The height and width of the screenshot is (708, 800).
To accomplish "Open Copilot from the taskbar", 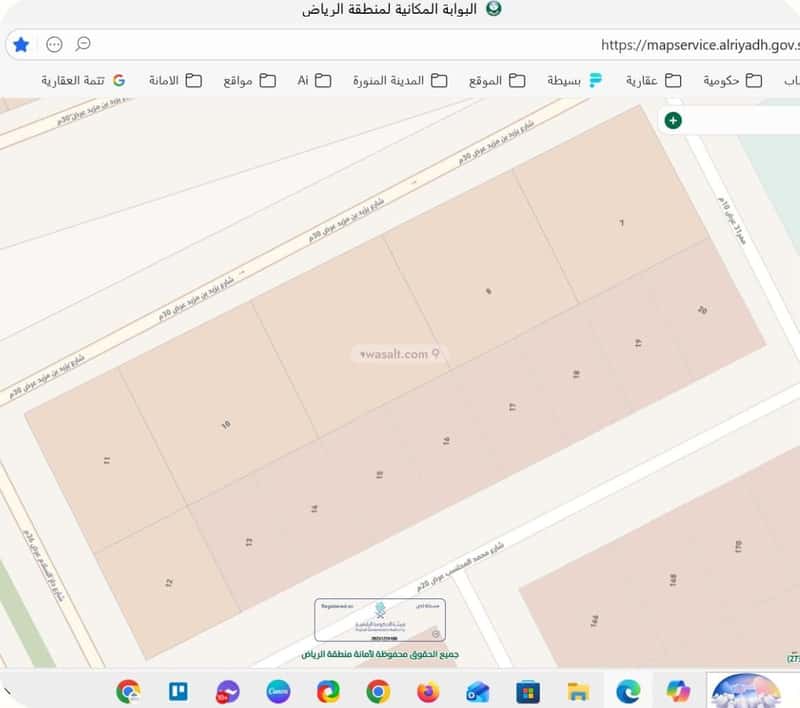I will pyautogui.click(x=678, y=692).
